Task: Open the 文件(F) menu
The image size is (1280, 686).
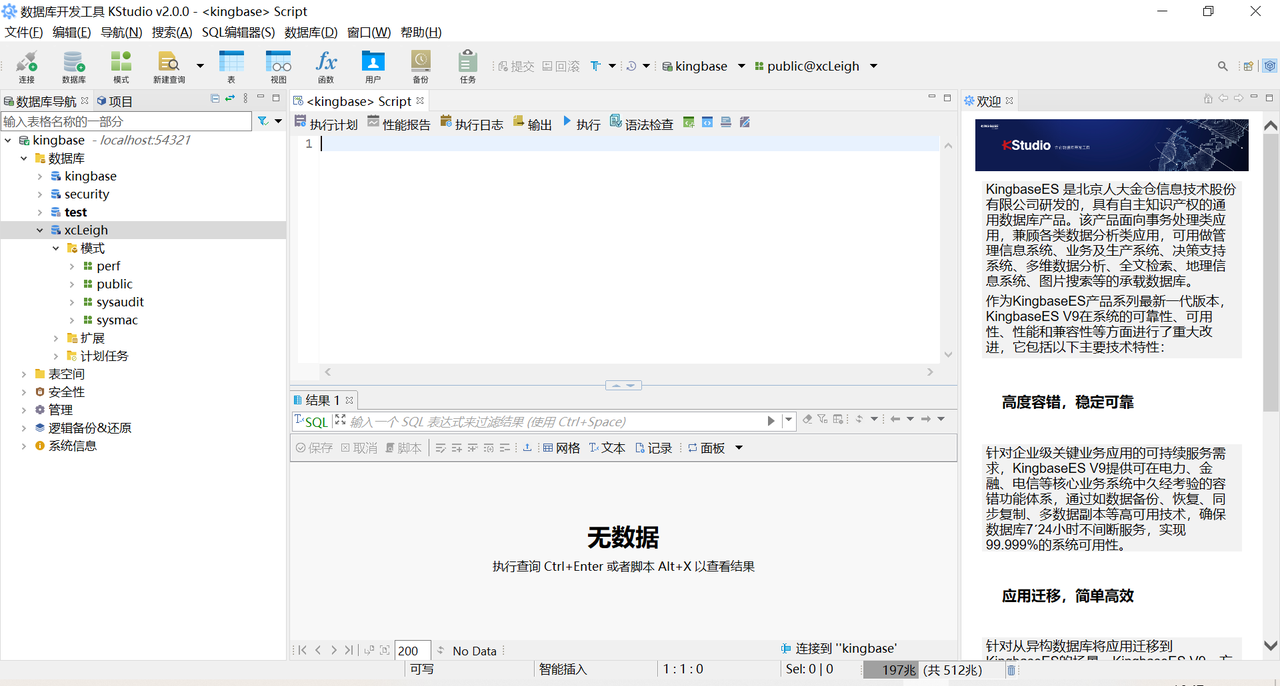Action: pos(24,32)
